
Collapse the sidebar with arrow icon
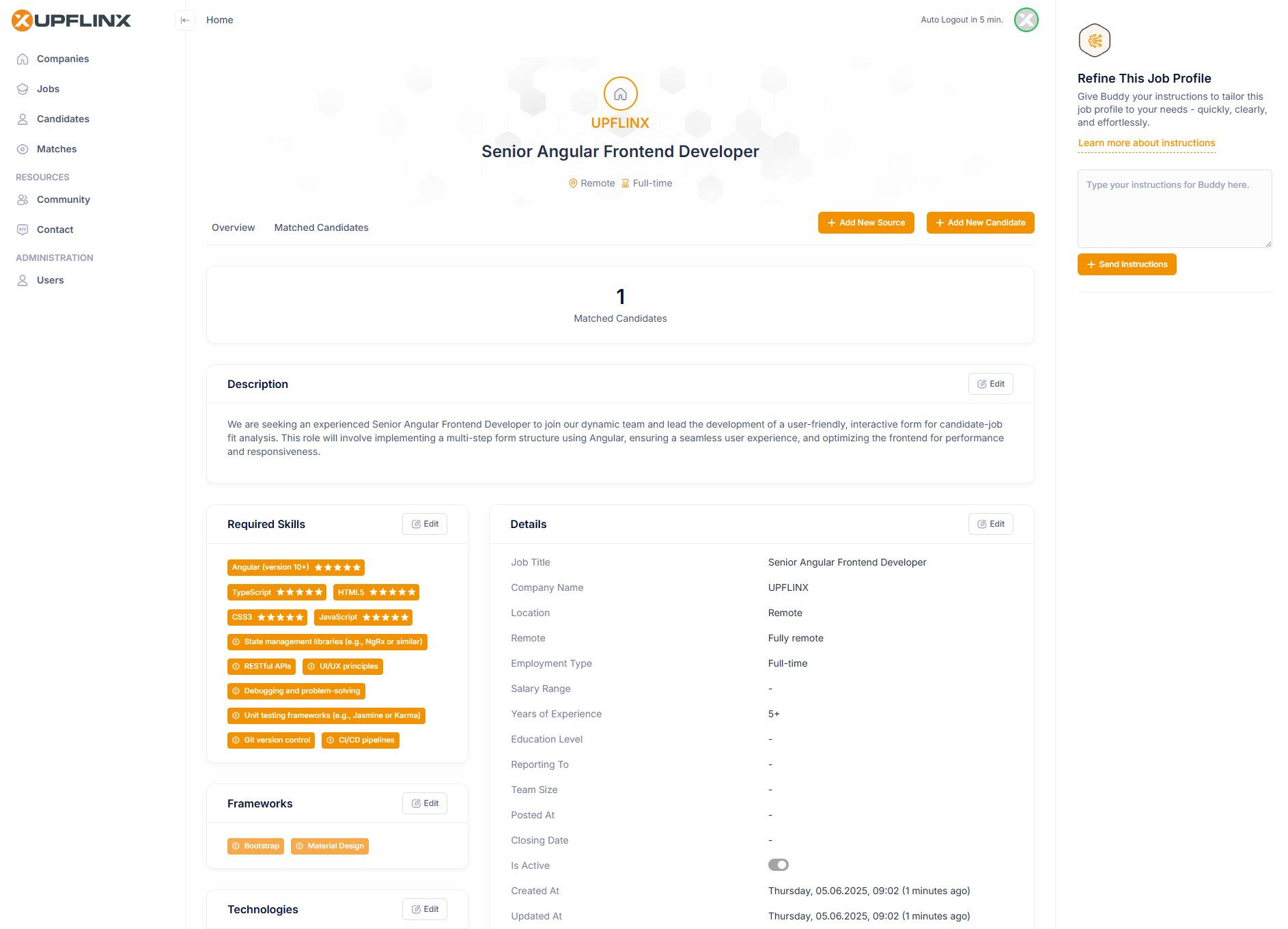click(184, 20)
